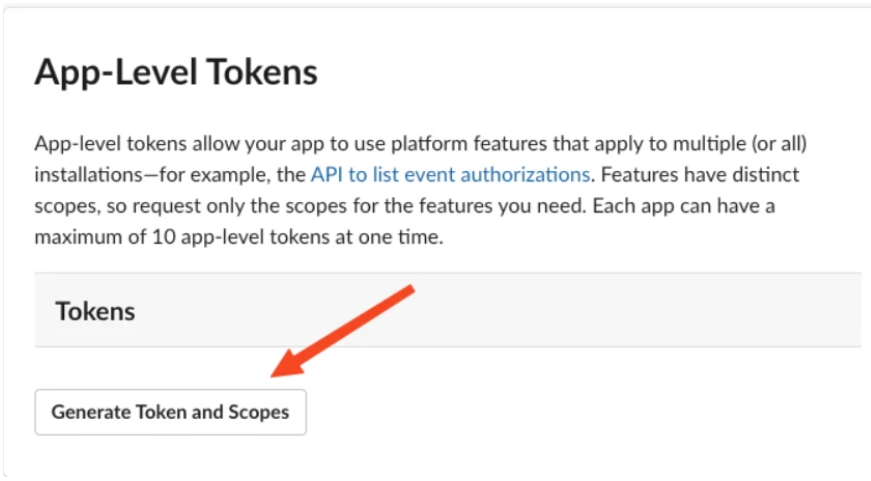871x481 pixels.
Task: Select the Tokens section header label
Action: [x=95, y=310]
